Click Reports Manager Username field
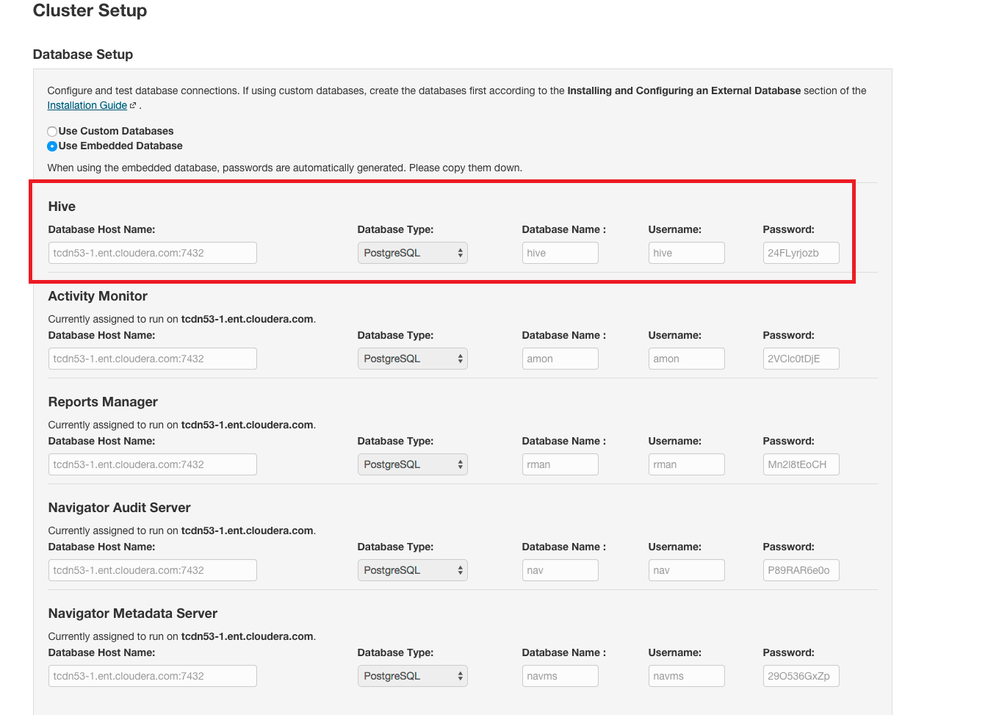 (686, 464)
